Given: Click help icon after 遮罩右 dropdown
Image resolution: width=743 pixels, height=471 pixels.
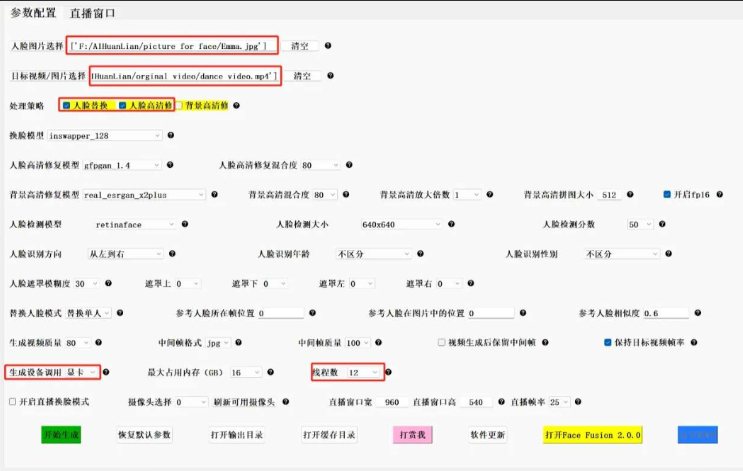Looking at the screenshot, I should (x=471, y=283).
